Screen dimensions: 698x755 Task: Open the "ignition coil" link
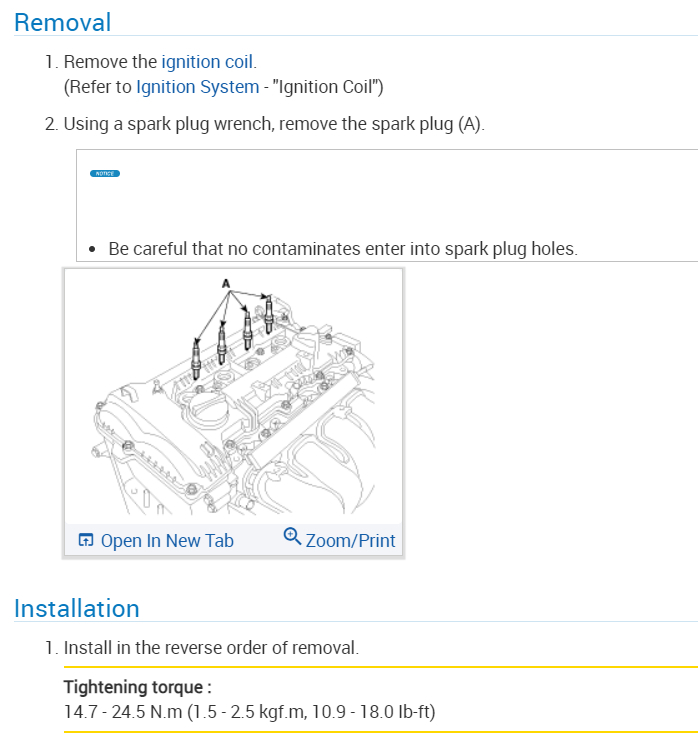207,62
